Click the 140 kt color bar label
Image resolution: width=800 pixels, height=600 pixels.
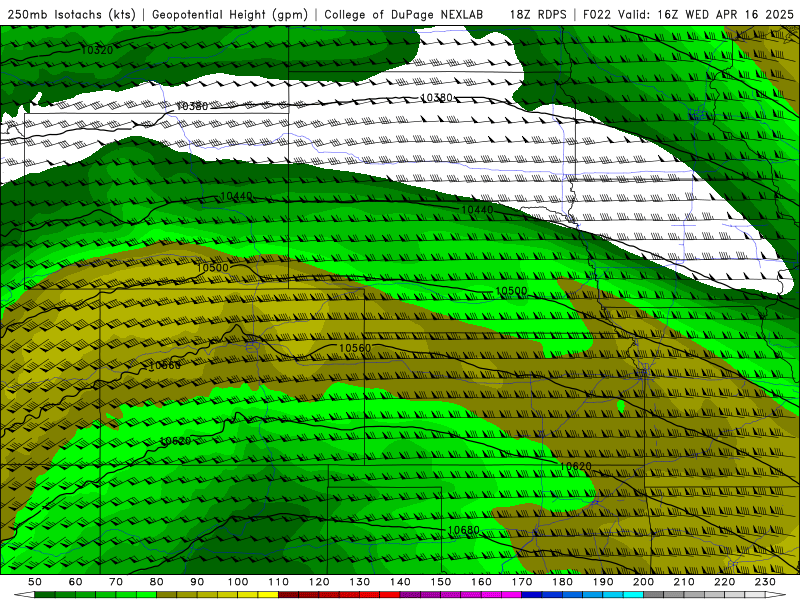[x=400, y=582]
